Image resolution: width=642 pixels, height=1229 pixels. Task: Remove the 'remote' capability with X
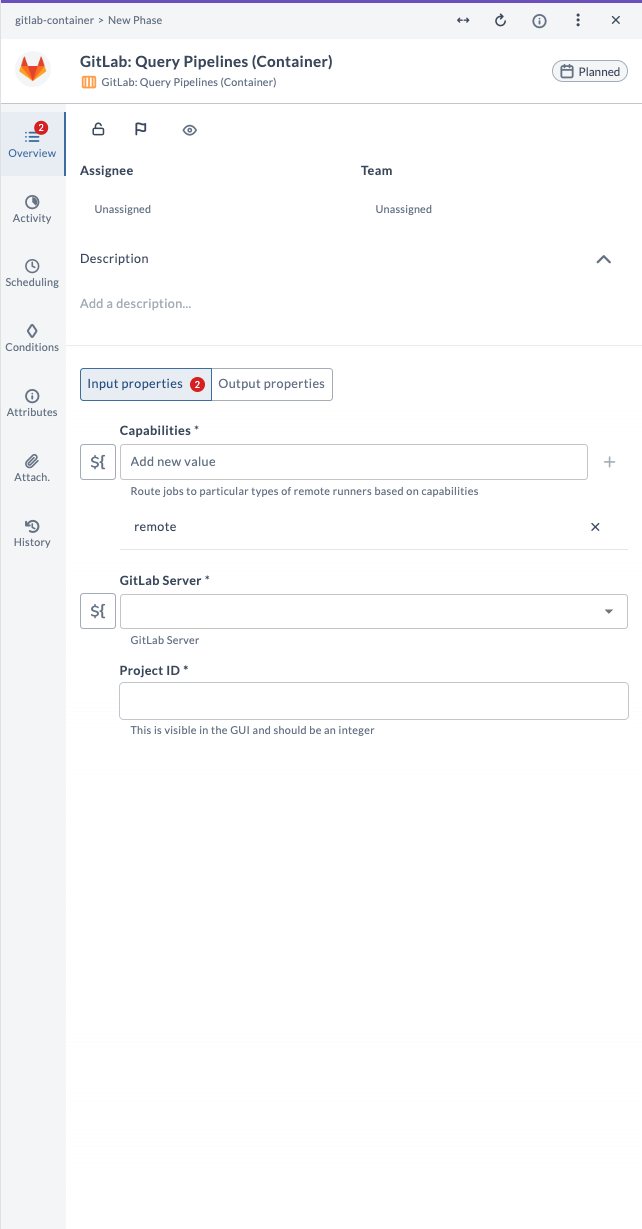tap(595, 527)
